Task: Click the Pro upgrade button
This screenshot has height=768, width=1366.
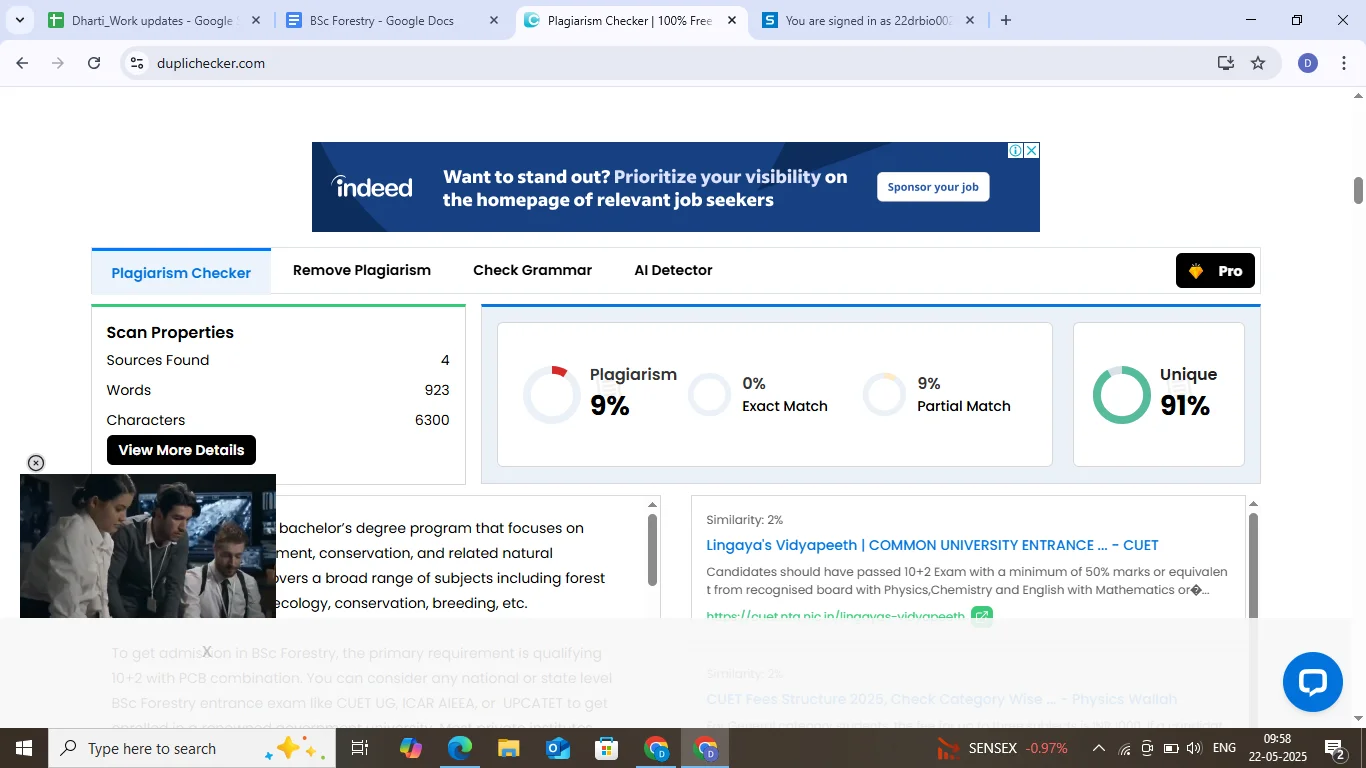Action: click(x=1215, y=271)
